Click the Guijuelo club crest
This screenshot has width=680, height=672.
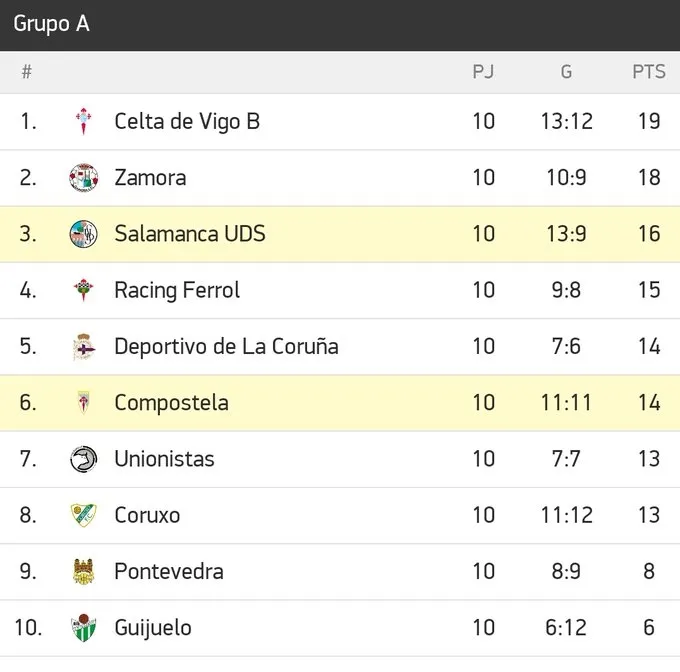tap(84, 628)
